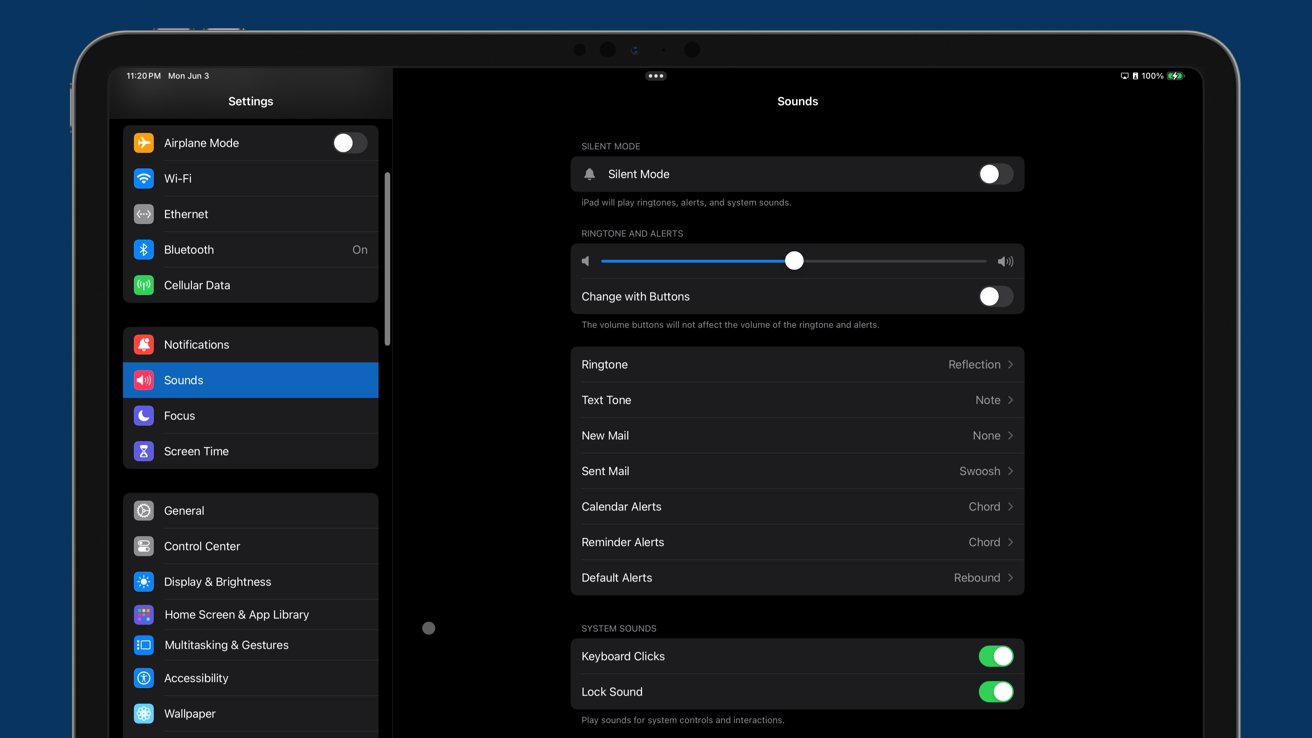Open Control Center settings row

[x=251, y=546]
